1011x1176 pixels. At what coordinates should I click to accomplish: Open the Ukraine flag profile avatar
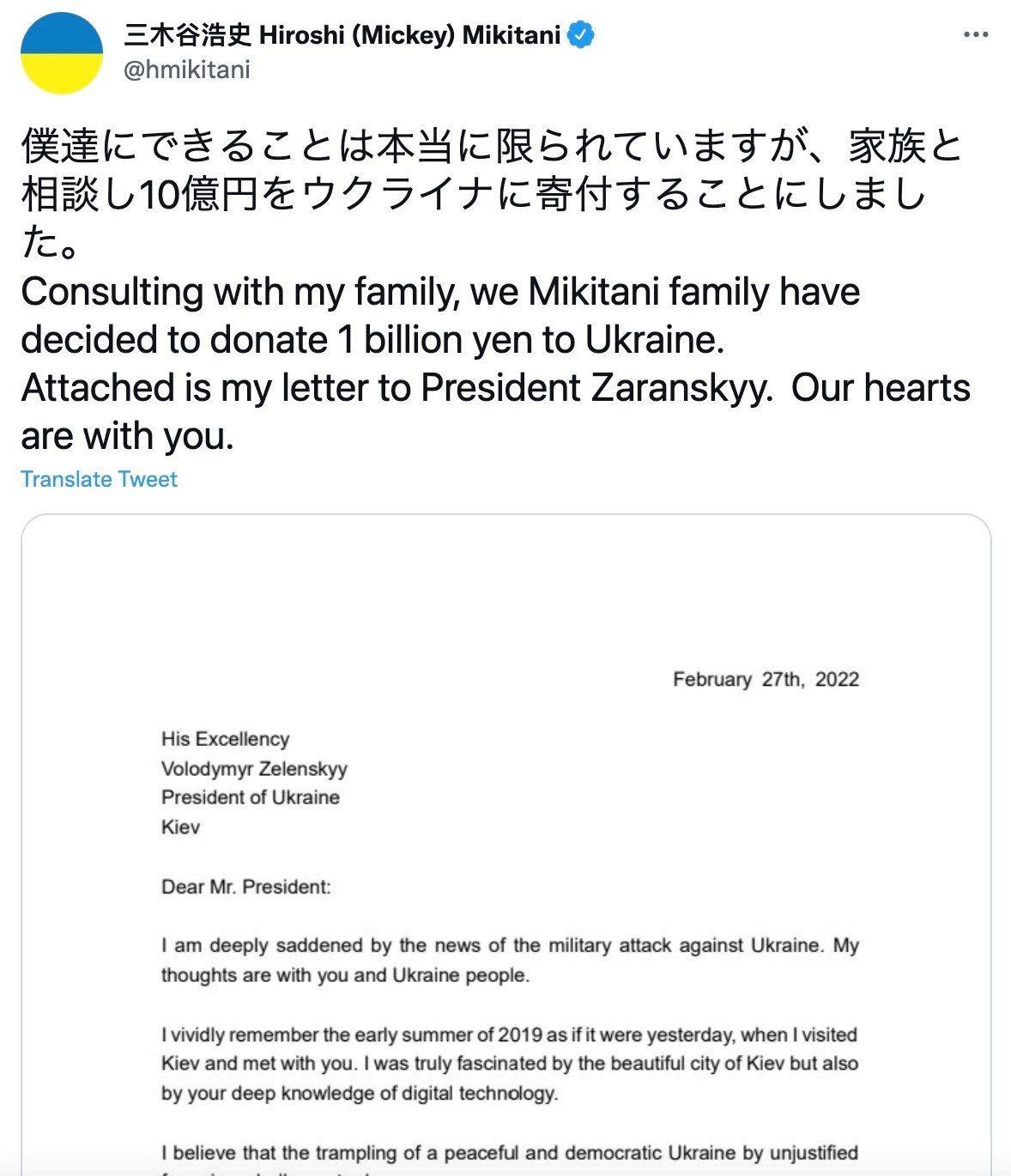pos(62,53)
